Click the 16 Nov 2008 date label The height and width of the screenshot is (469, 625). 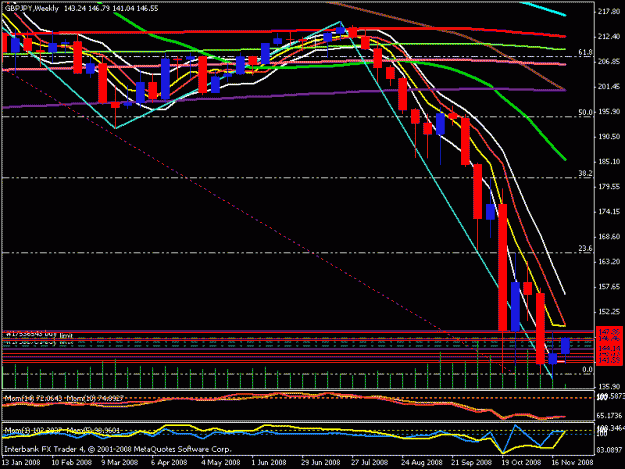click(x=572, y=462)
